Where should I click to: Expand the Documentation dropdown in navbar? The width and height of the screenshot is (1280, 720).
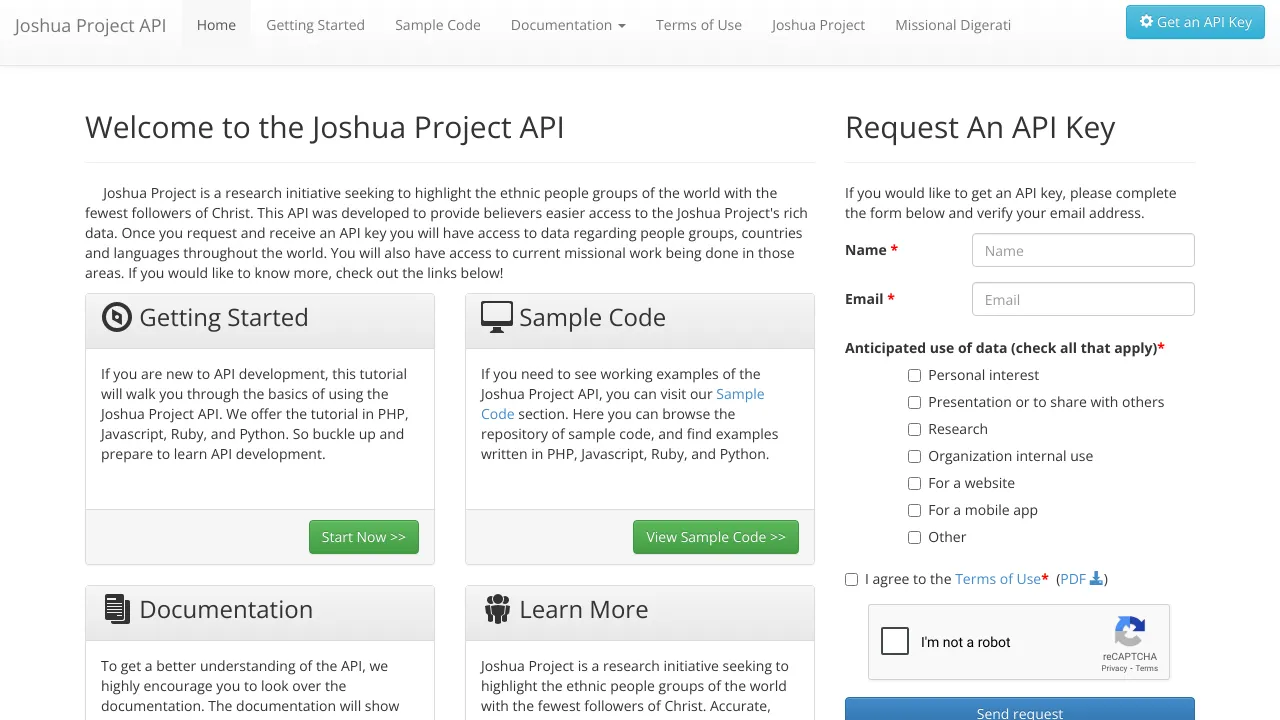568,25
